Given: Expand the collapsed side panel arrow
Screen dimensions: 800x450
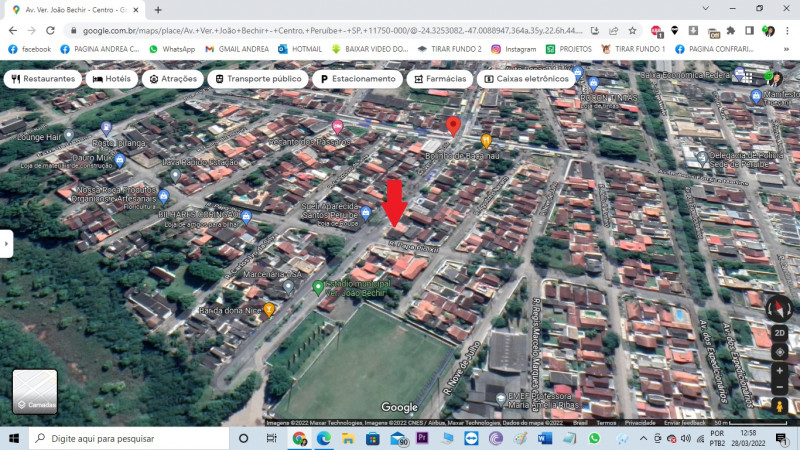Looking at the screenshot, I should (6, 244).
